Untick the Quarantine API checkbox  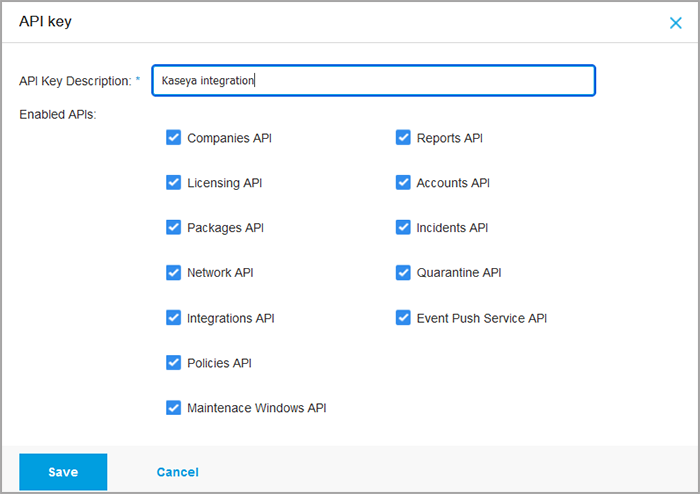point(403,273)
